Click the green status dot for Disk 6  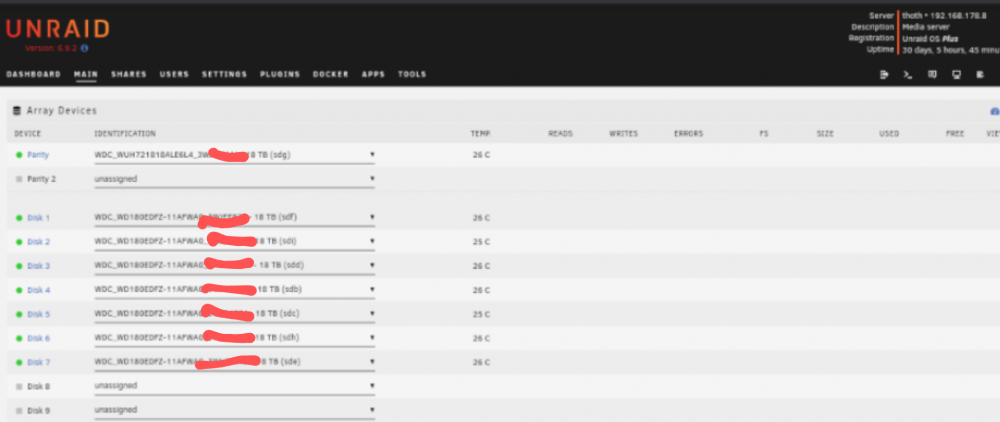[19, 338]
